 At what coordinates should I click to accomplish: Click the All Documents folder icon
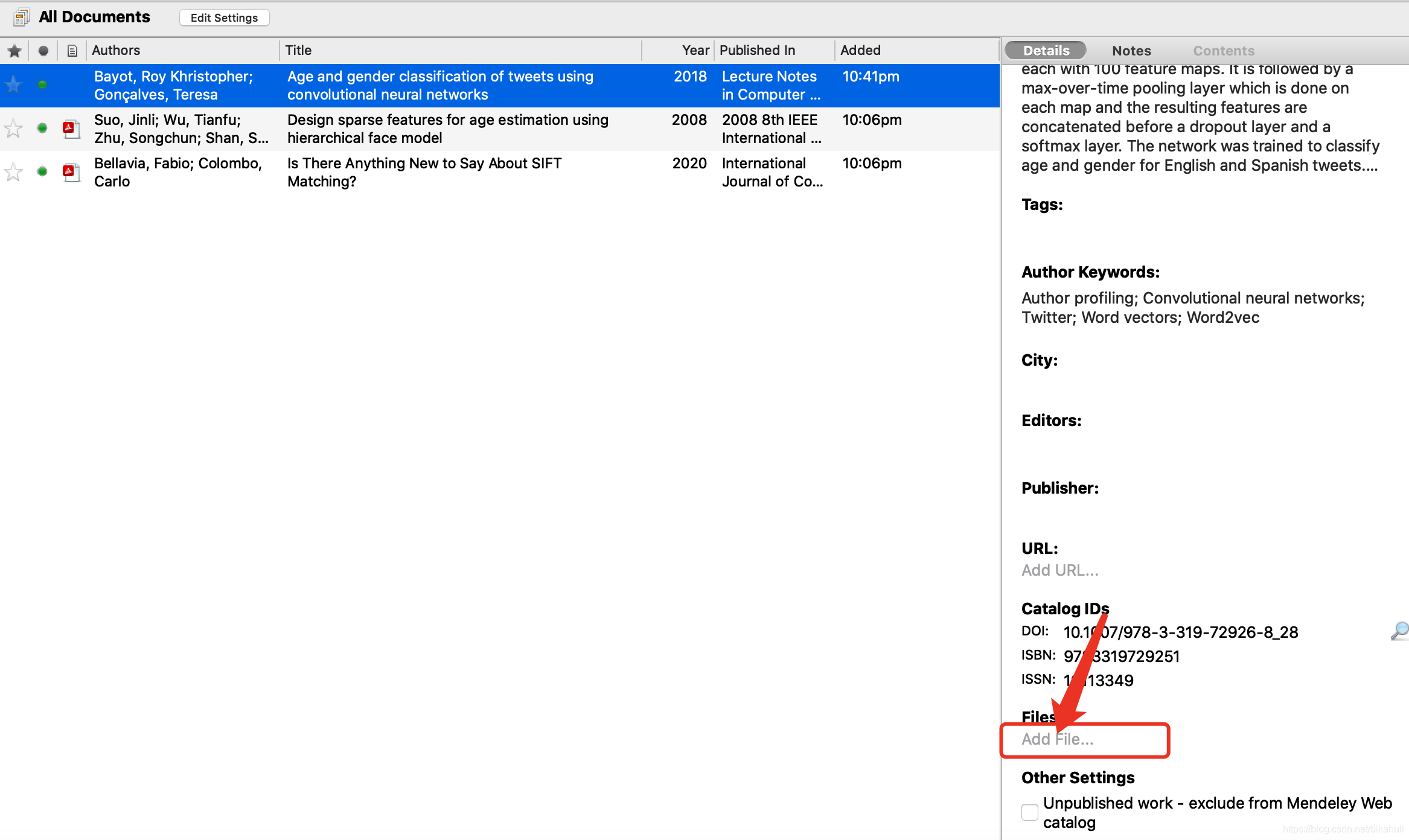tap(22, 17)
